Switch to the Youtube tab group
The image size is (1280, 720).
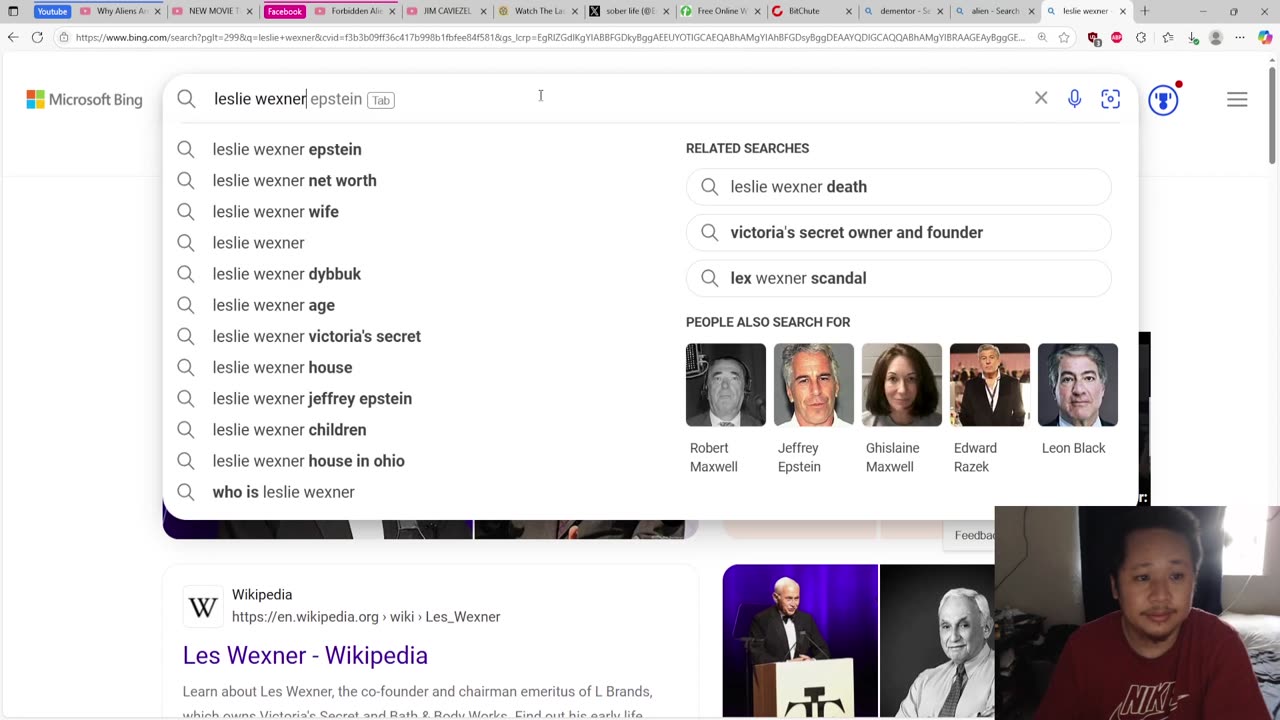pos(52,11)
